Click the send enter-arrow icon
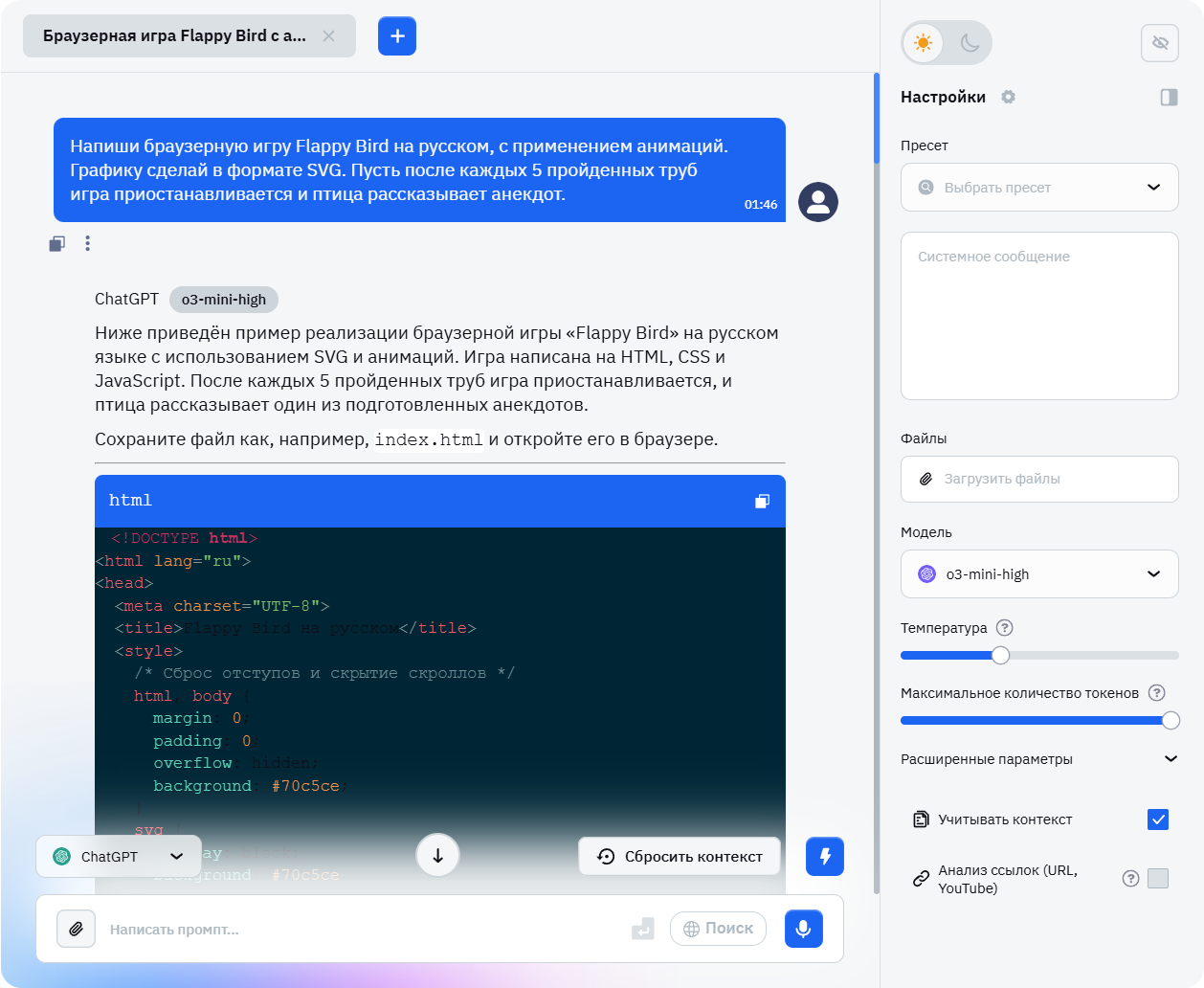Image resolution: width=1204 pixels, height=988 pixels. point(643,929)
